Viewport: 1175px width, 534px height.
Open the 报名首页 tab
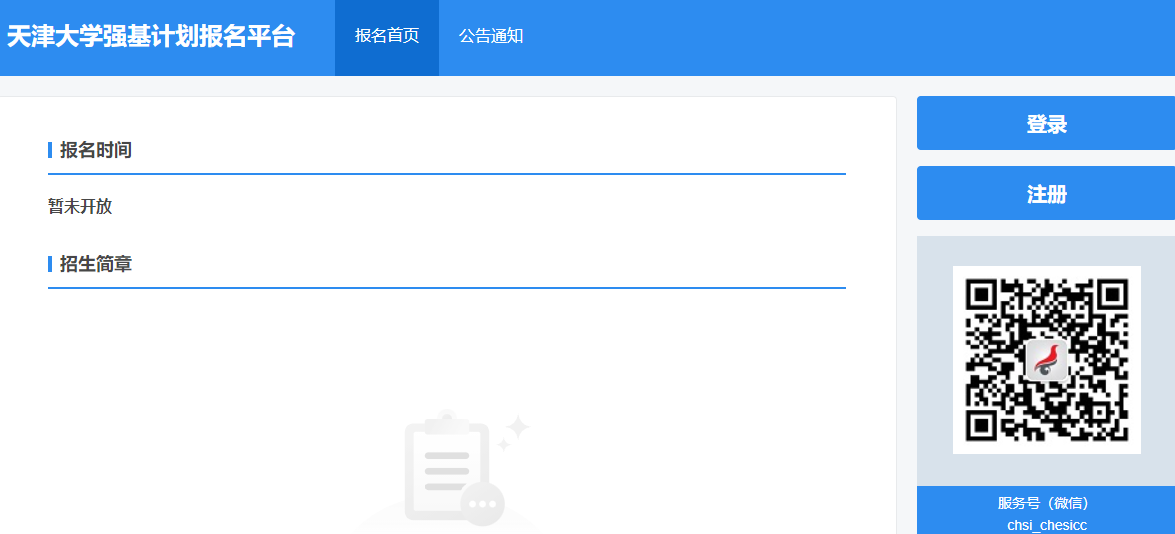pyautogui.click(x=387, y=37)
